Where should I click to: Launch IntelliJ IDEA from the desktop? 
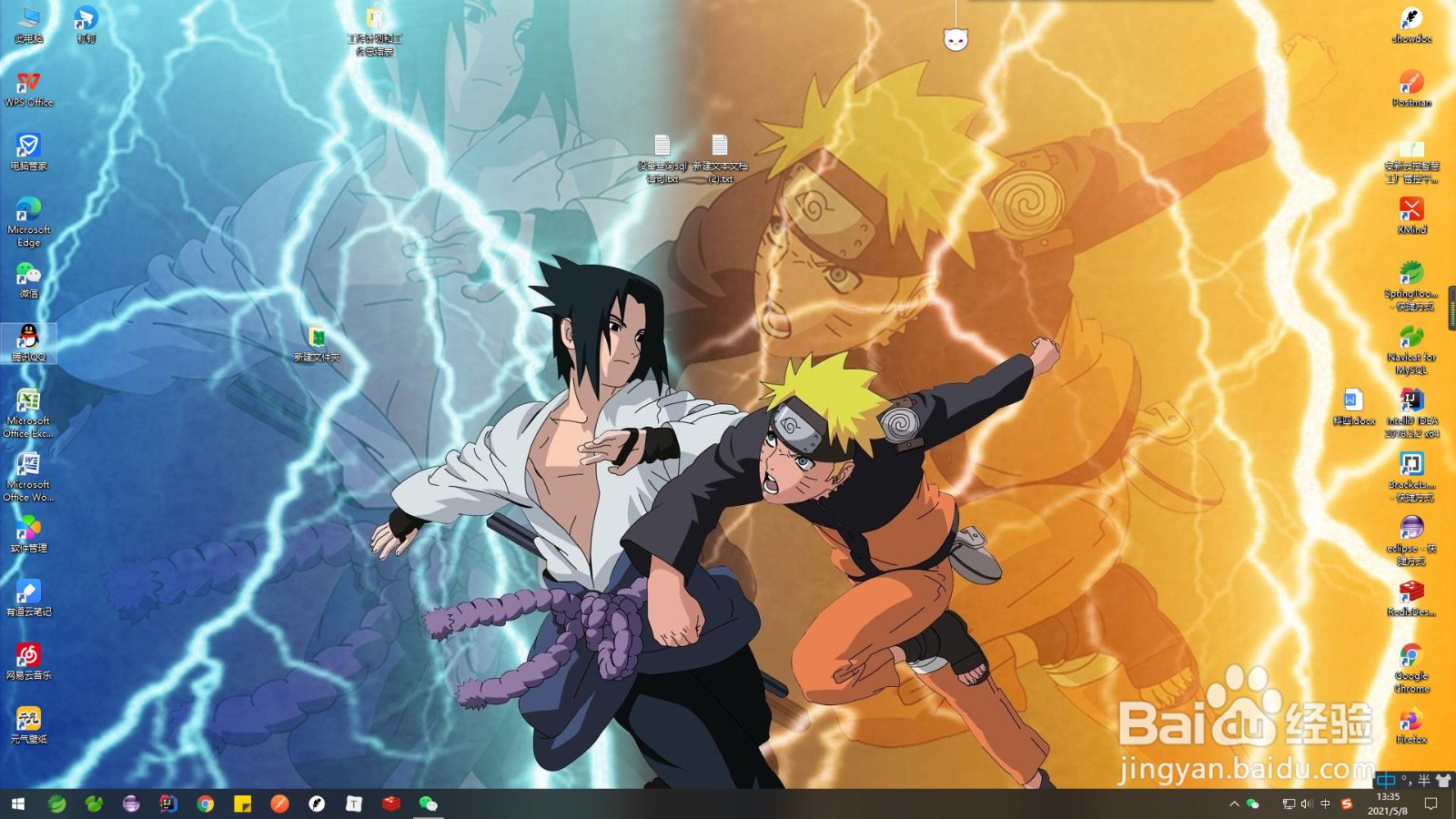pyautogui.click(x=1411, y=414)
